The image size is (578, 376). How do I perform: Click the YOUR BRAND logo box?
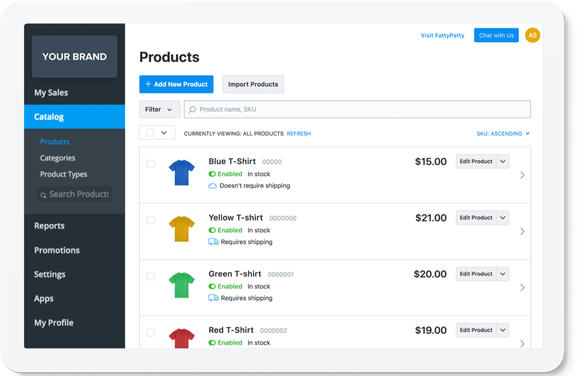click(74, 57)
